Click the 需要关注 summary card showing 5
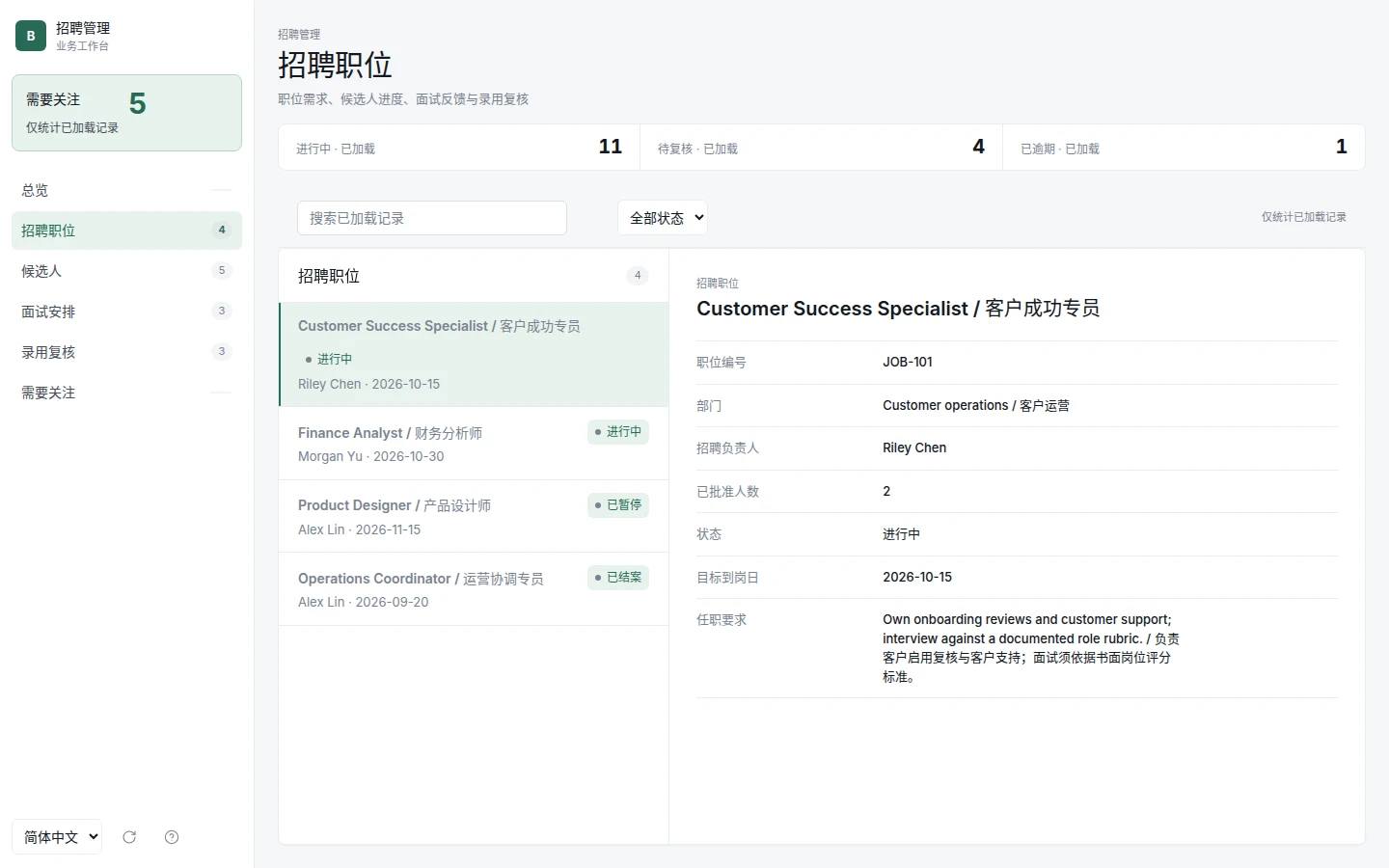This screenshot has width=1389, height=868. coord(126,113)
